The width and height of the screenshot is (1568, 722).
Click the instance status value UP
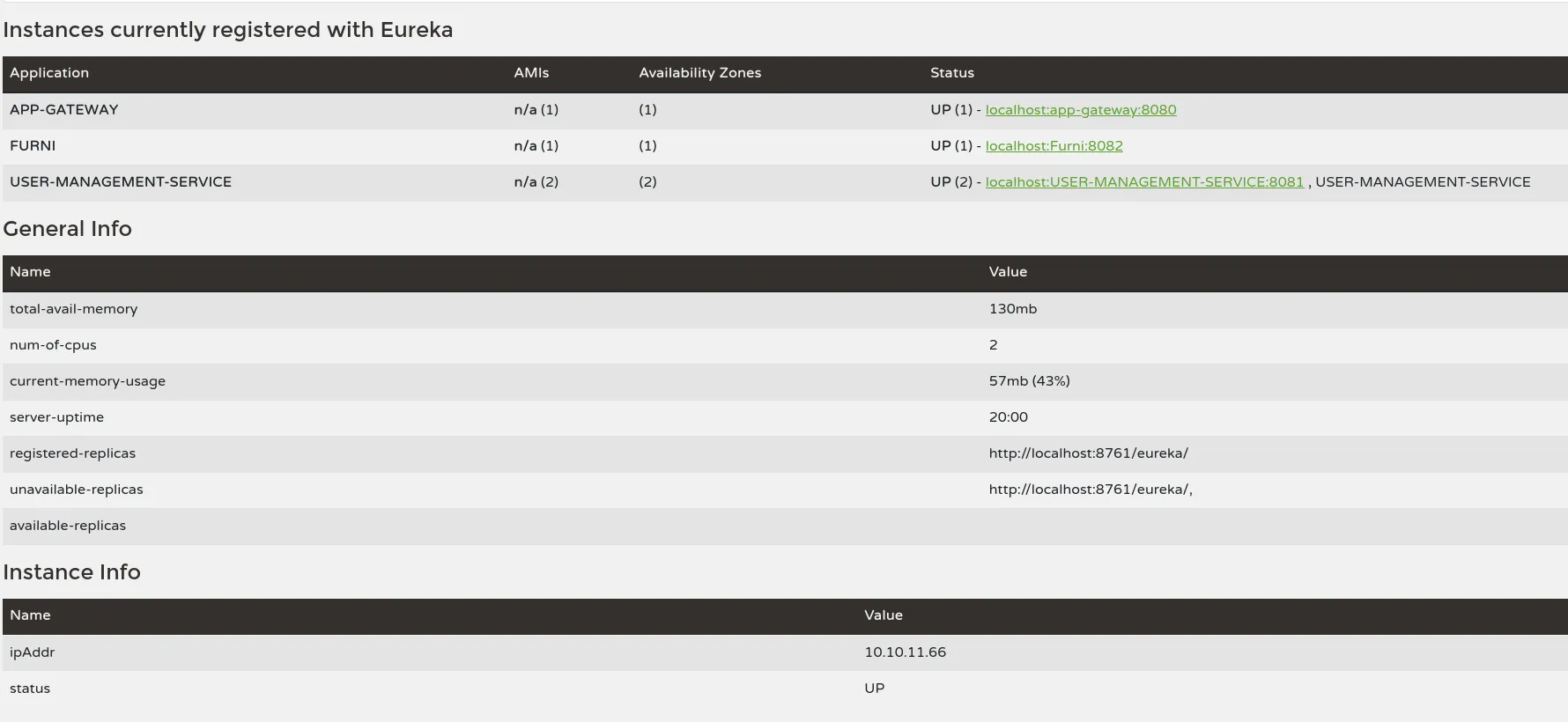[x=874, y=689]
